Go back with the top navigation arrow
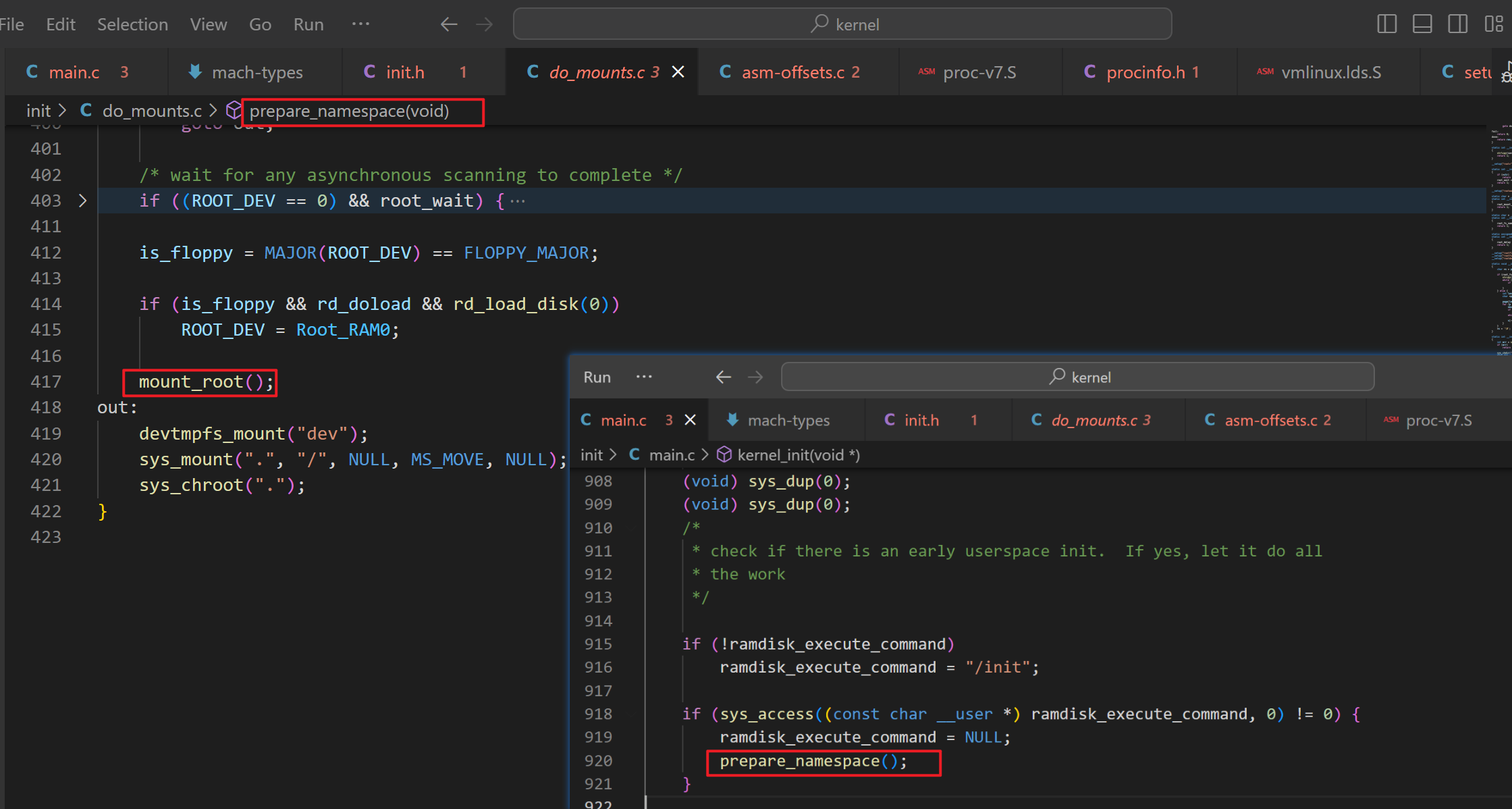 point(449,24)
